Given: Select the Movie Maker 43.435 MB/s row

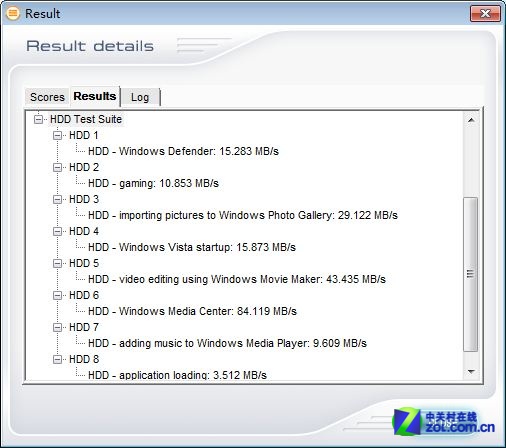Looking at the screenshot, I should coord(237,279).
